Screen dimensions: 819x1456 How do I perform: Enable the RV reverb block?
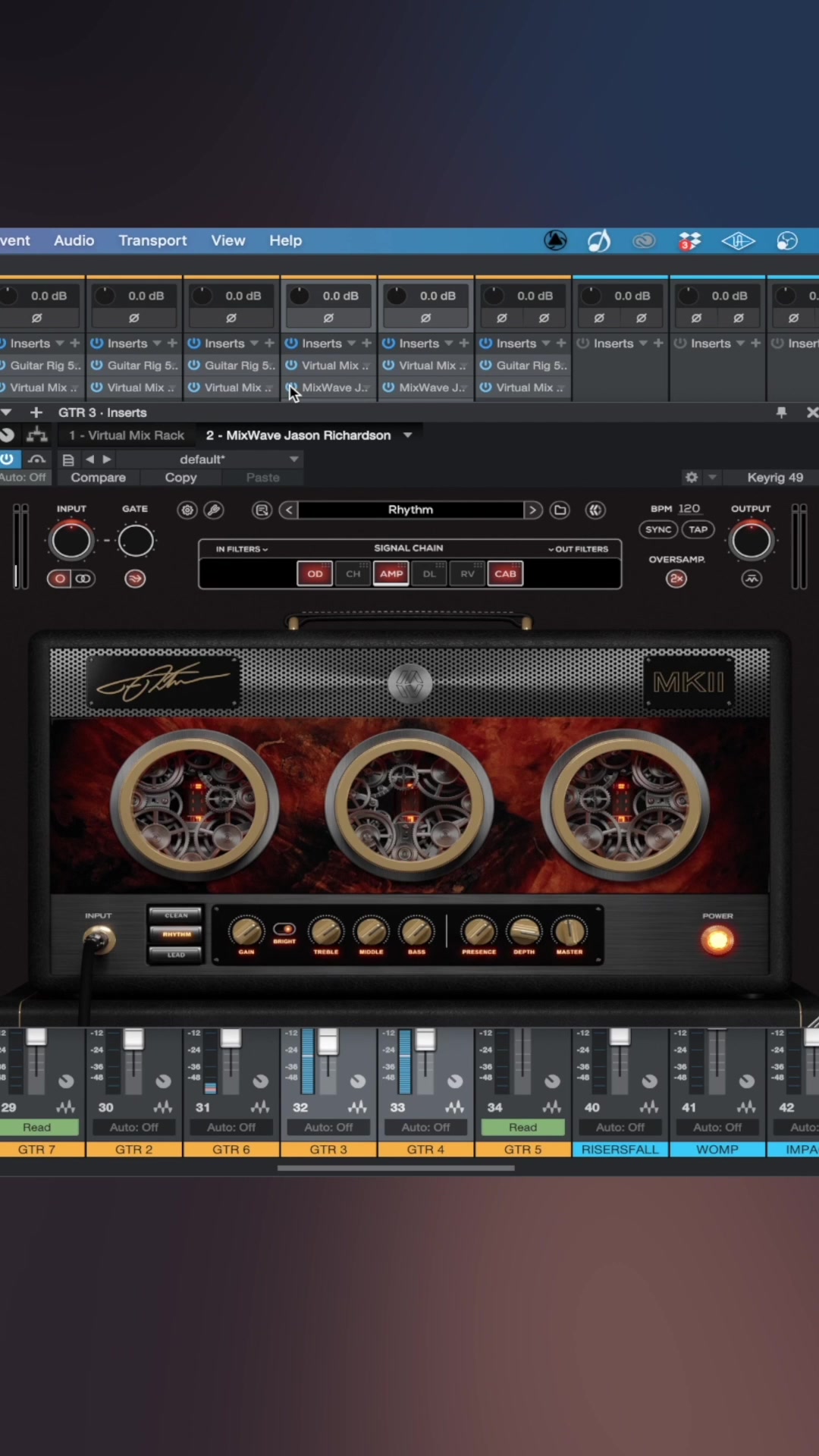[x=467, y=574]
